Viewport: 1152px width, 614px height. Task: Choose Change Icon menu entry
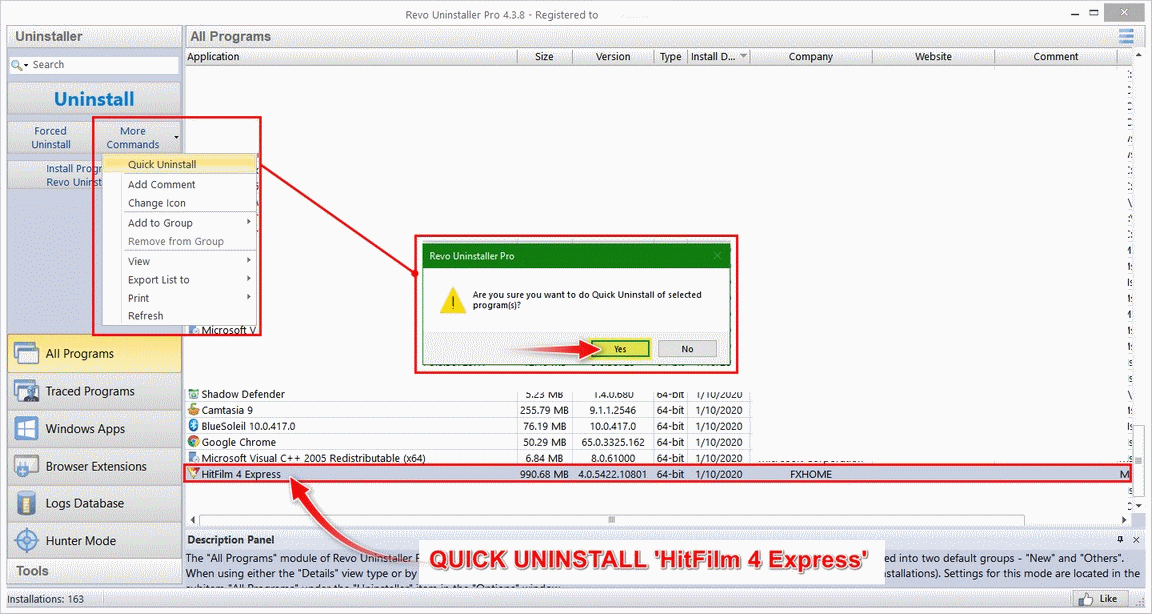180,203
